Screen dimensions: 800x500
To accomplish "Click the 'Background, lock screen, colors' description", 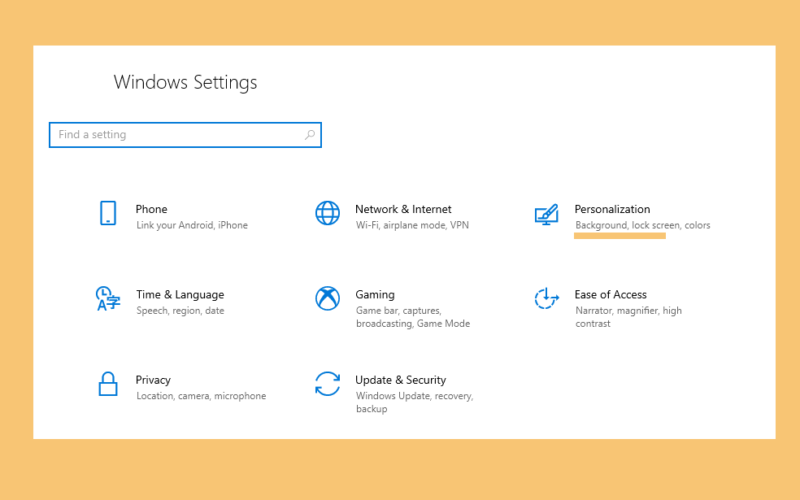I will [643, 225].
